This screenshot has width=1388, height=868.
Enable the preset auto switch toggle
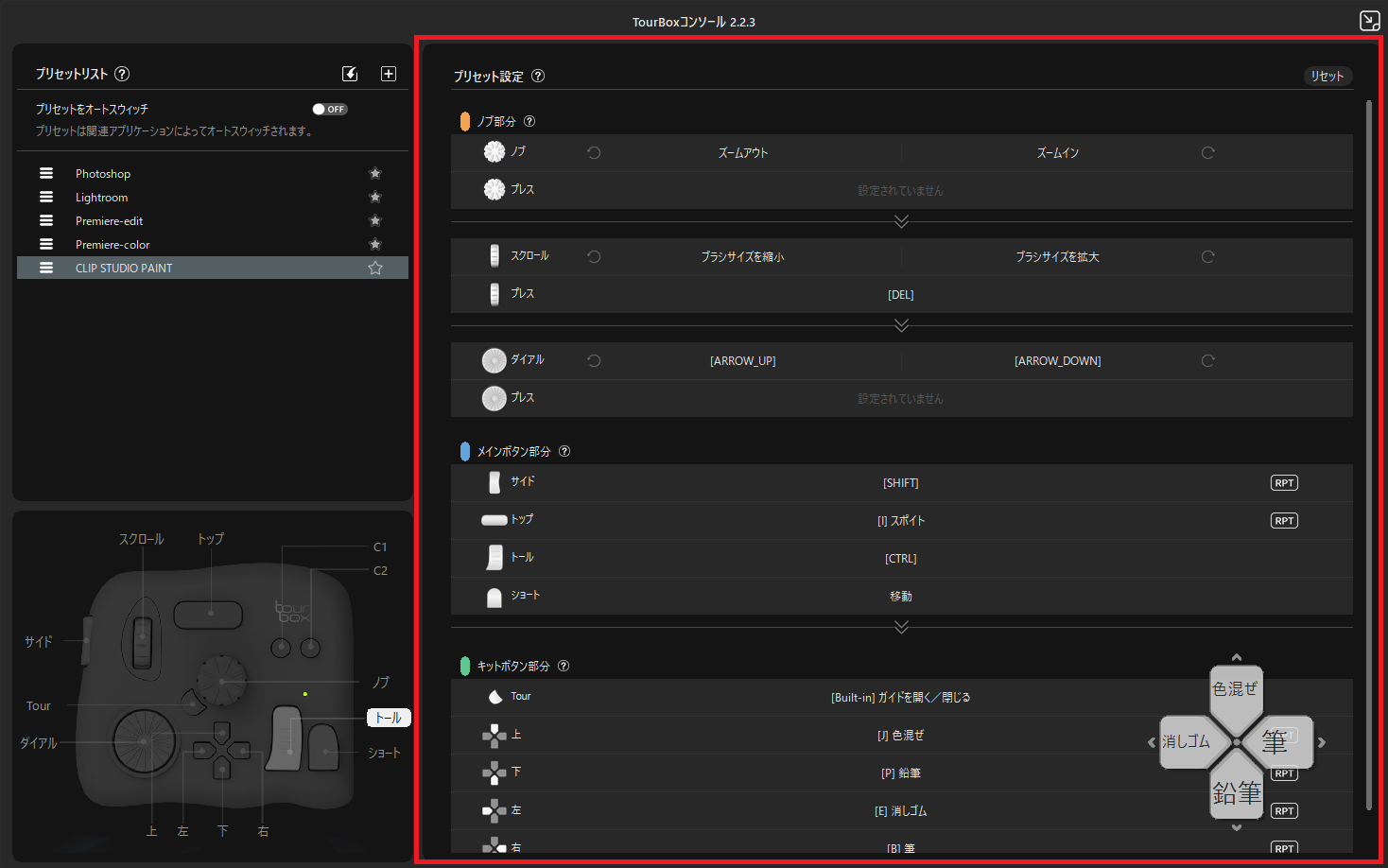[330, 110]
